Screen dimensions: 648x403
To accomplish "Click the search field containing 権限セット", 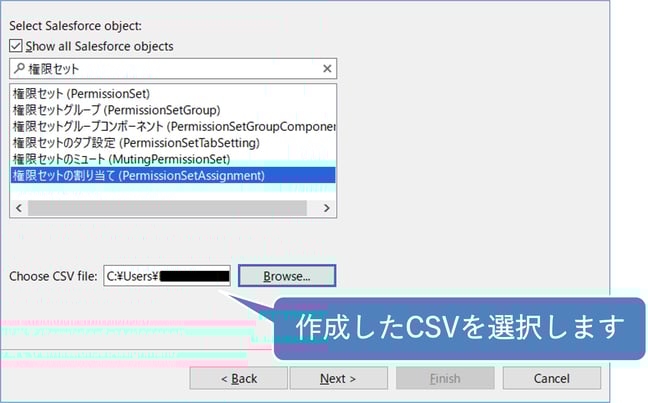I will click(173, 69).
